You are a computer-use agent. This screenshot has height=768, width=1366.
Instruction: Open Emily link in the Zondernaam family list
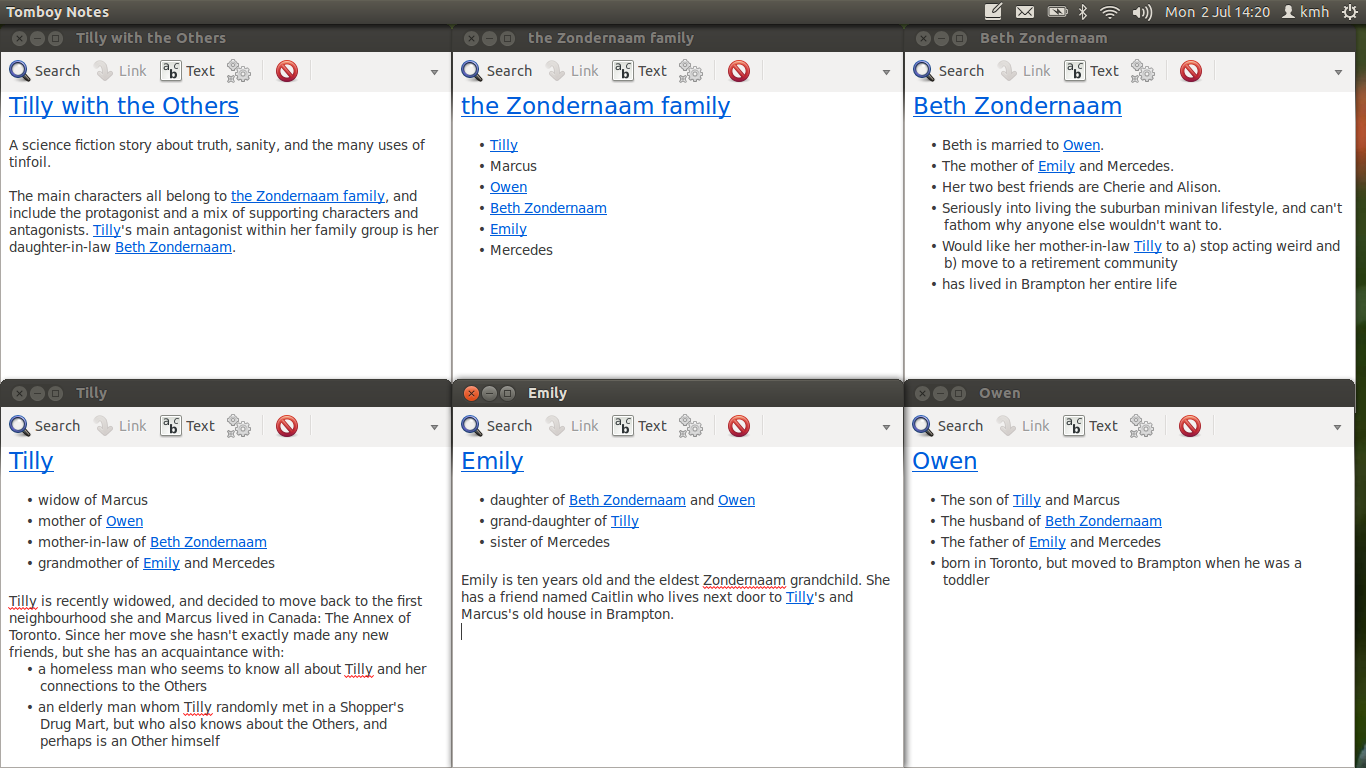pos(508,229)
